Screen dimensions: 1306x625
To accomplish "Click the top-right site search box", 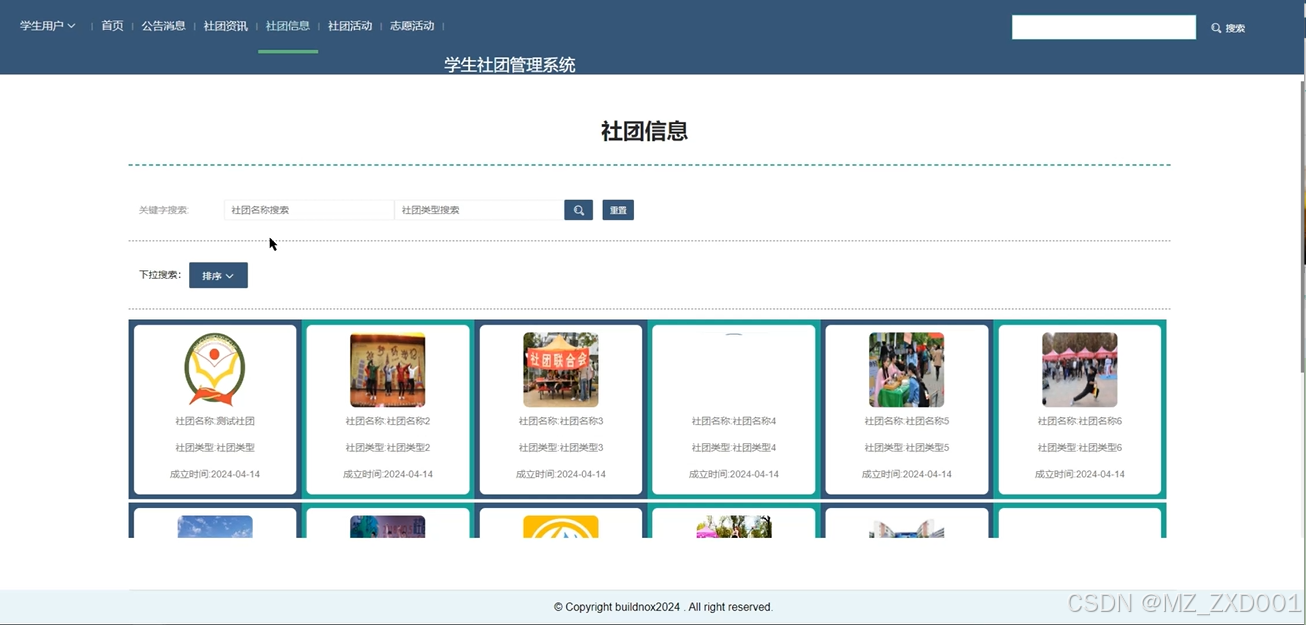I will pos(1104,27).
